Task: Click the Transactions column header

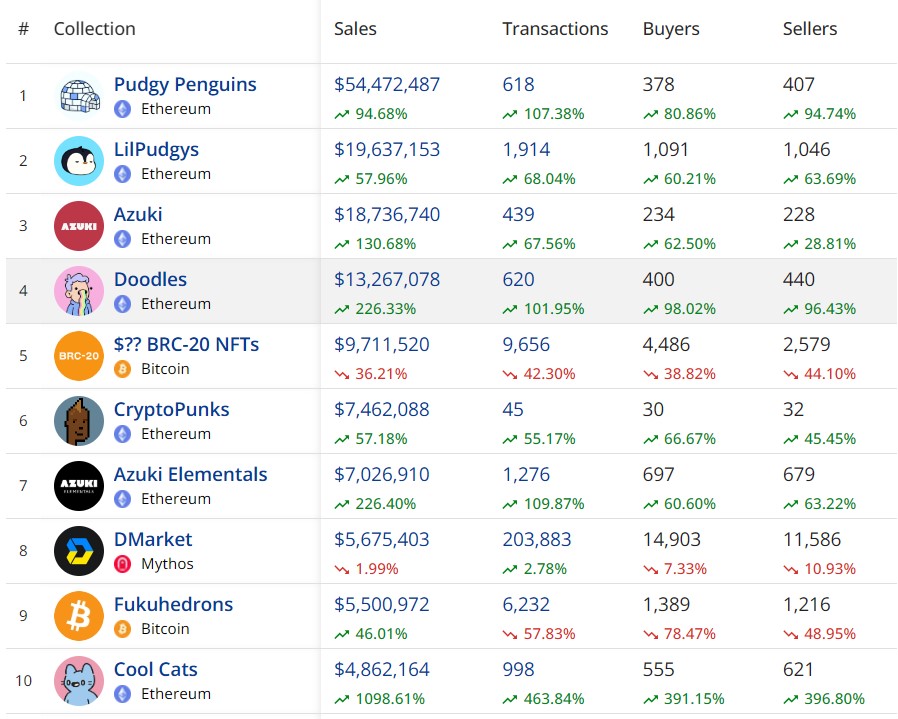Action: [555, 29]
